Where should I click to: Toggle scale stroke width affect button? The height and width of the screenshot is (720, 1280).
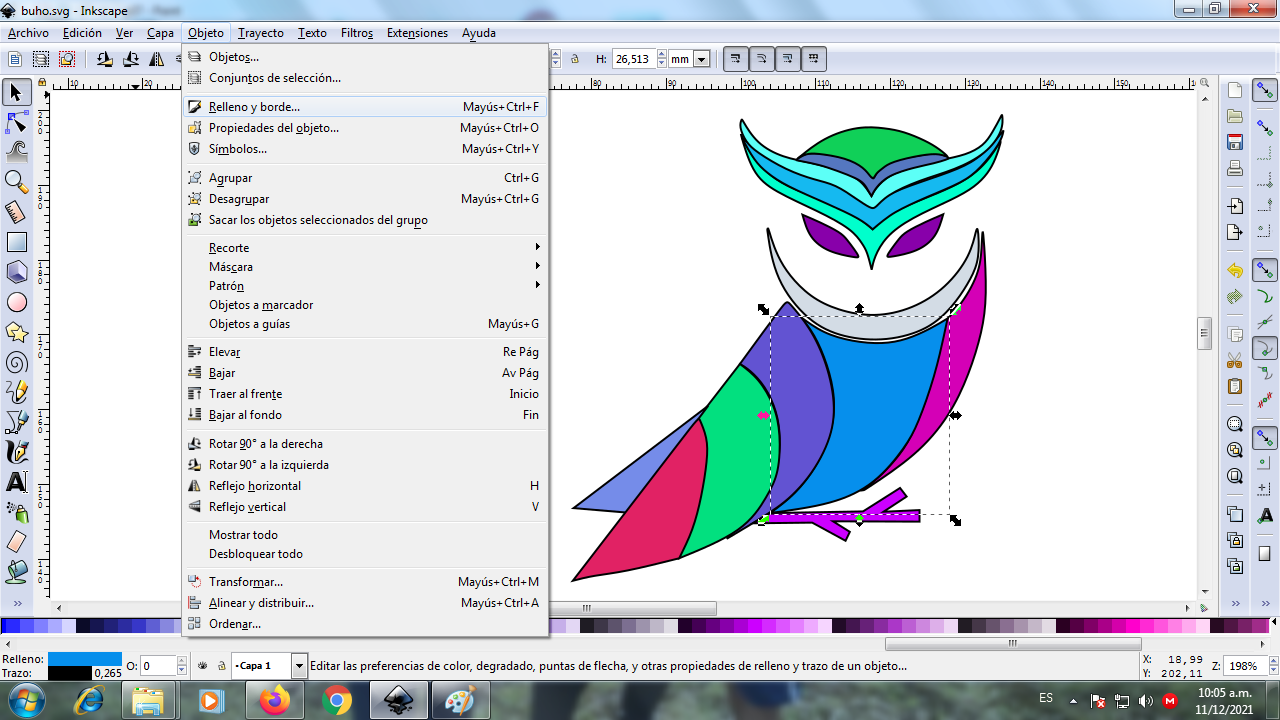point(736,59)
